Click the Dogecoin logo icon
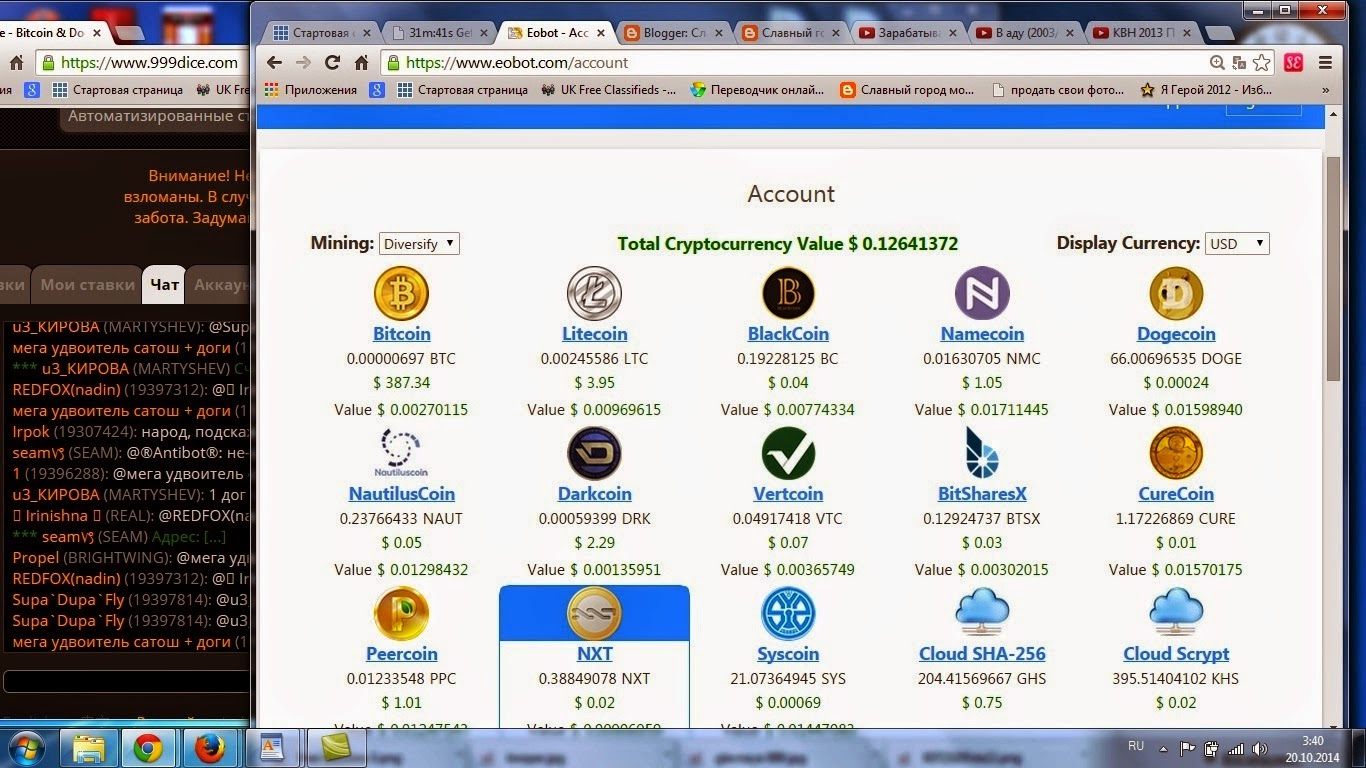The height and width of the screenshot is (768, 1366). [1176, 294]
